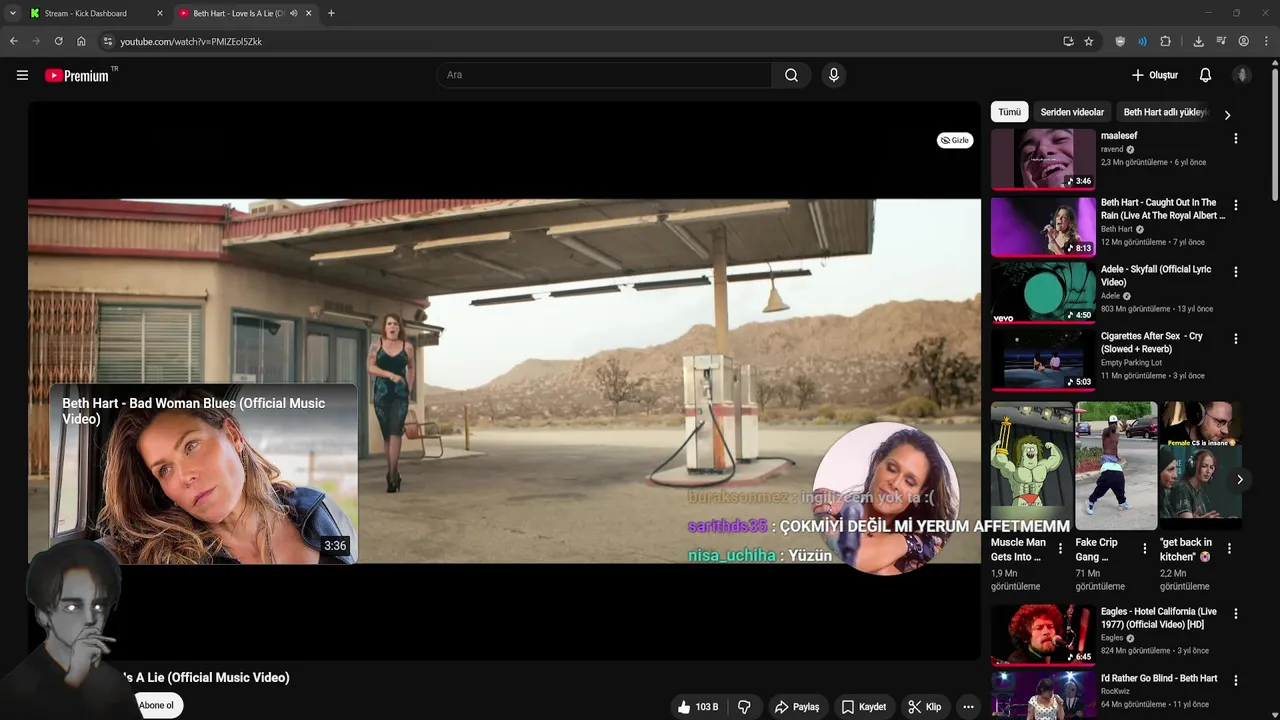Like the video with thumbs up
1280x720 pixels.
pos(698,707)
